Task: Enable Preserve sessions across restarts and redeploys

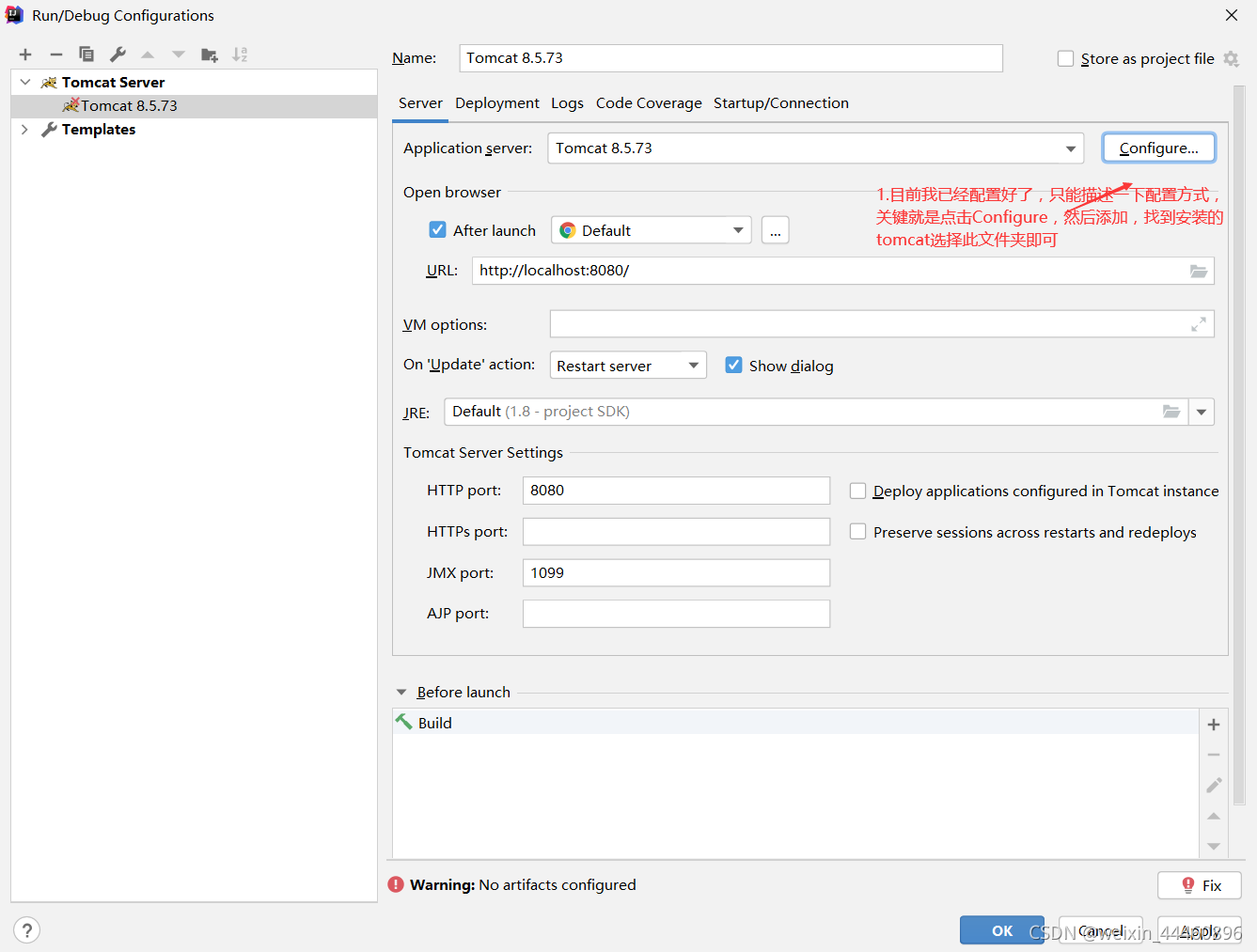Action: 857,532
